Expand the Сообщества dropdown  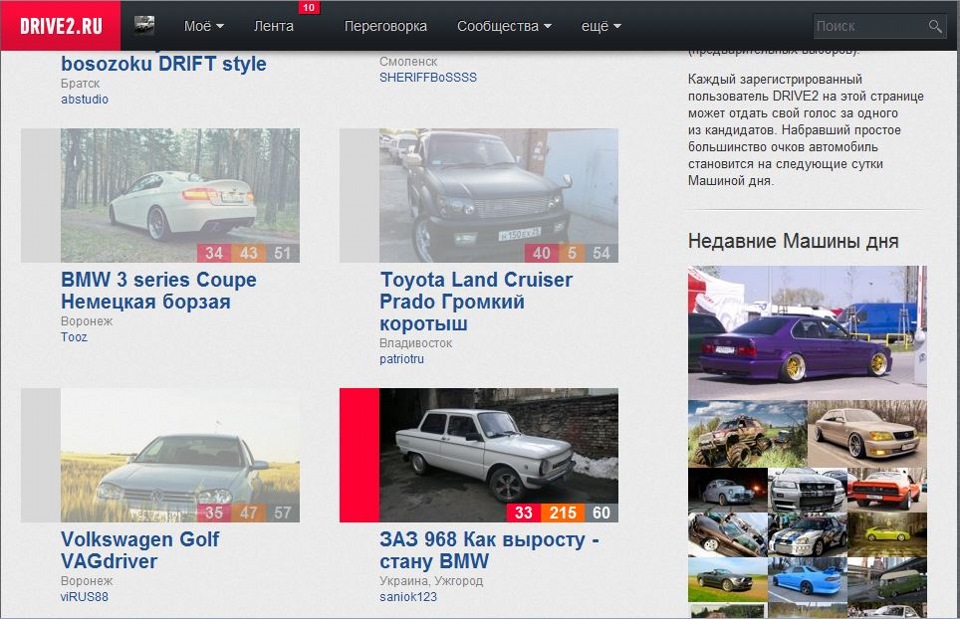coord(504,26)
